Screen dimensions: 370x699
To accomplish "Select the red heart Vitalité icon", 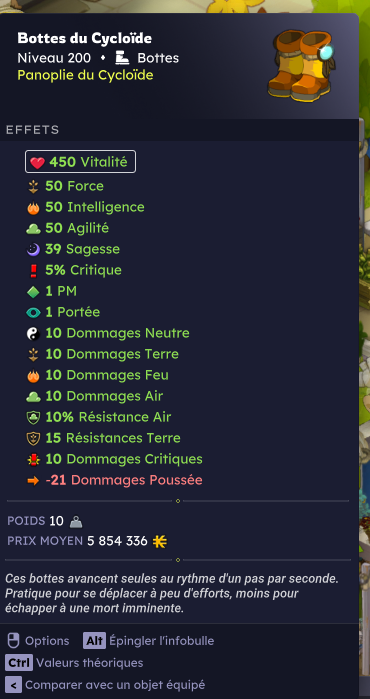I will (37, 163).
